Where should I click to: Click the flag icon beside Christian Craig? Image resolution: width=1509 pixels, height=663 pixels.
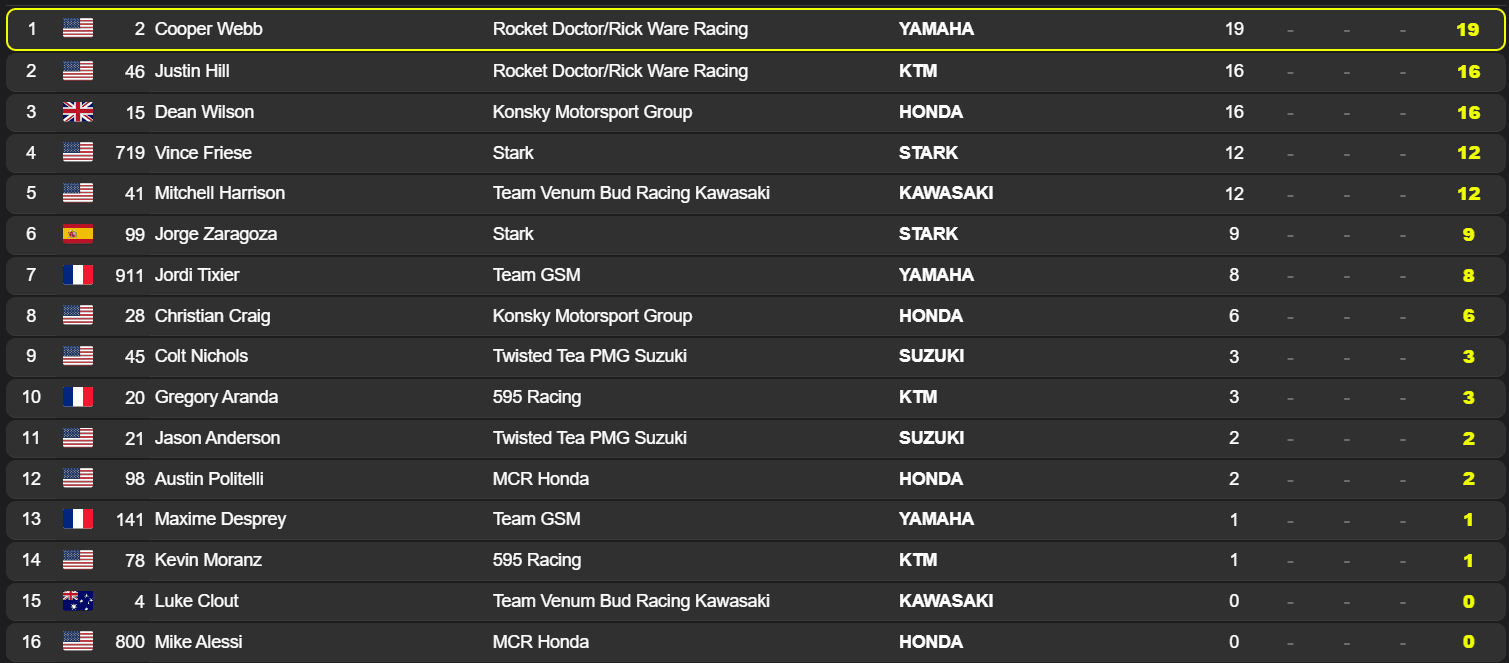pyautogui.click(x=78, y=316)
